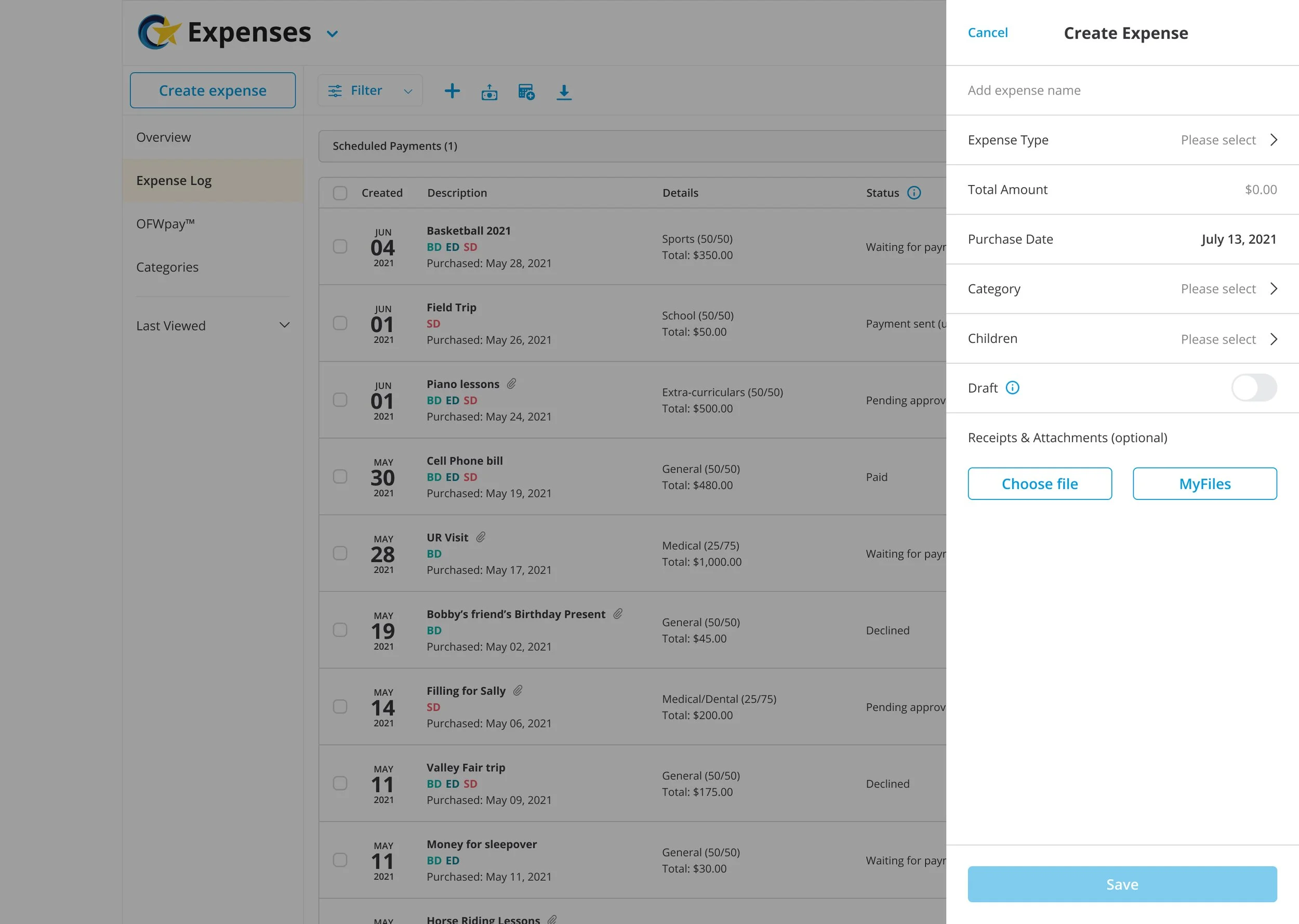
Task: Go to OFWpay in sidebar
Action: (x=165, y=224)
